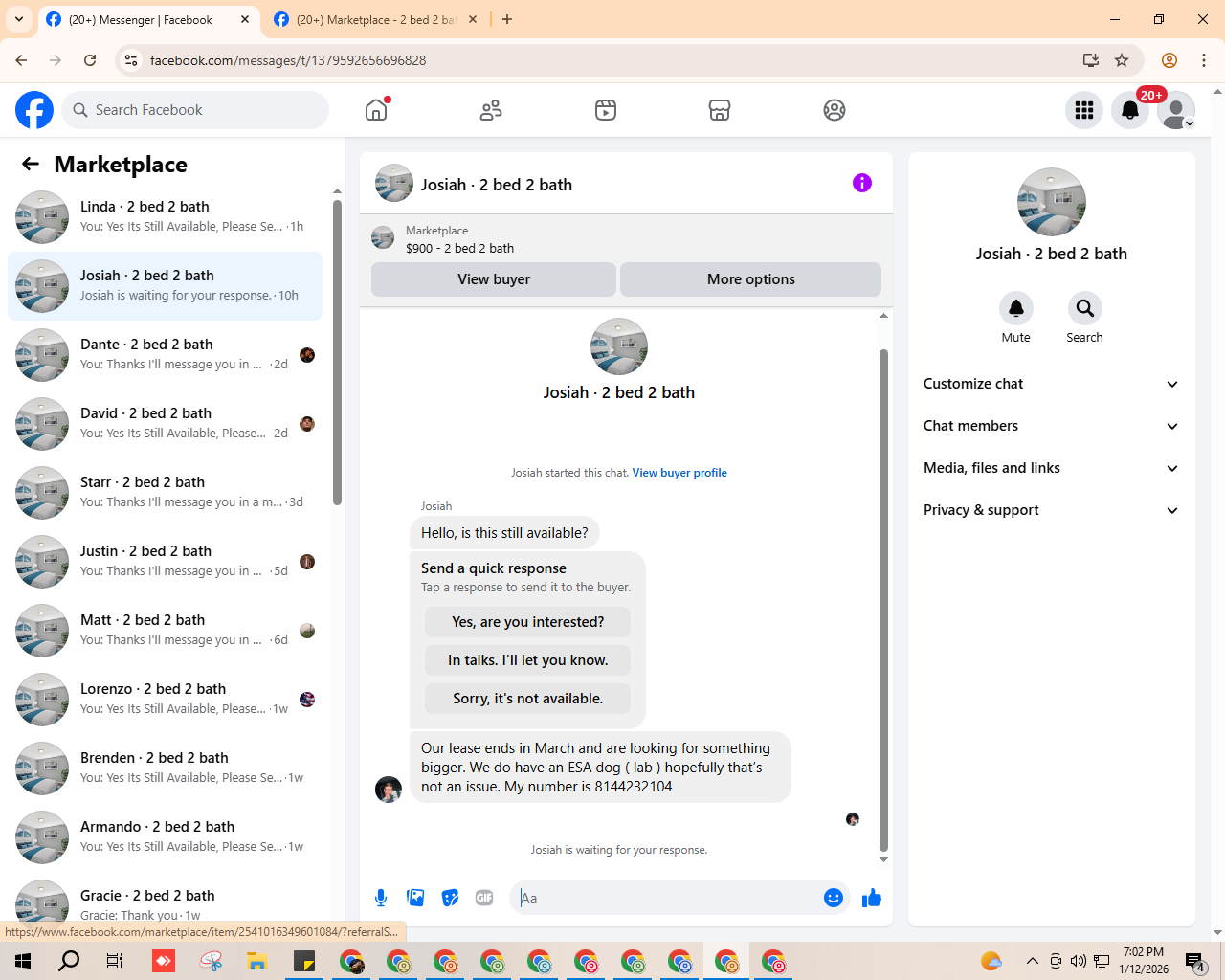Click the message text input field
The height and width of the screenshot is (980, 1225).
point(668,898)
